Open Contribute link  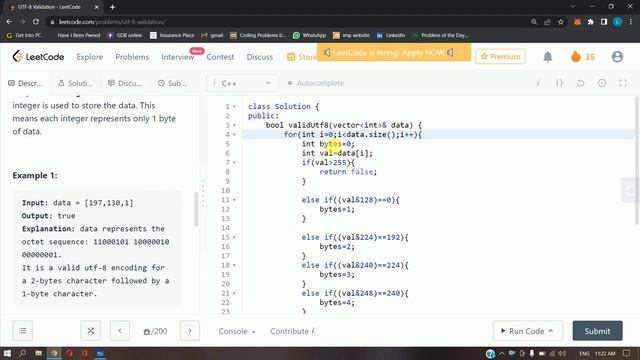click(x=292, y=331)
